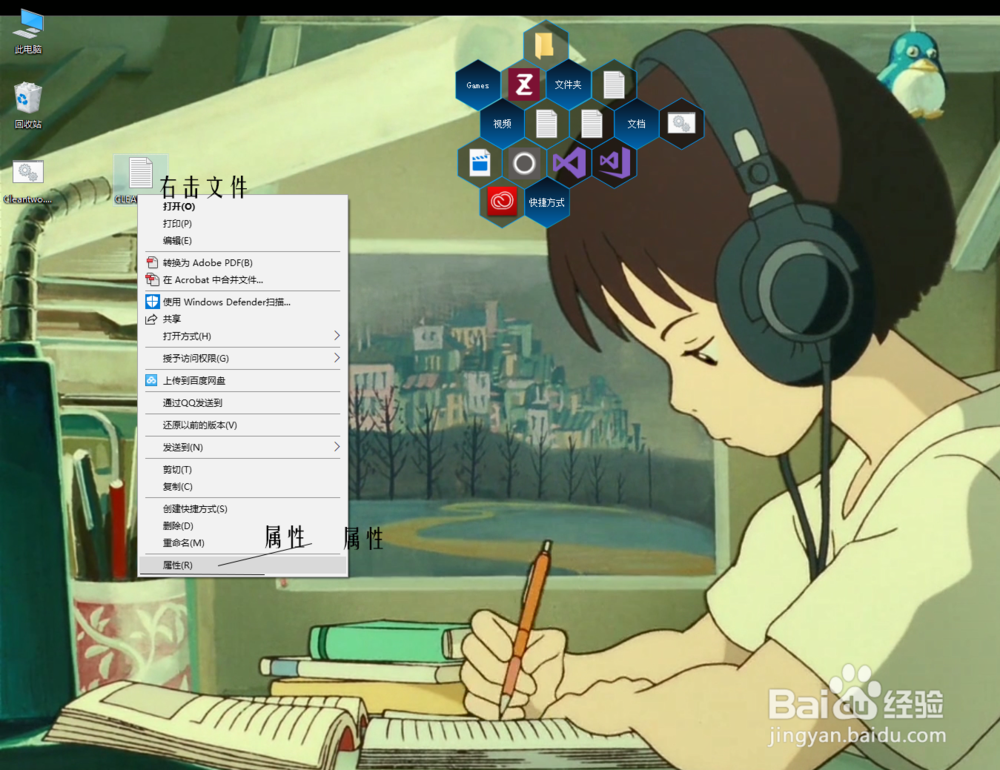Open the 文档 hexagon tile

point(636,124)
